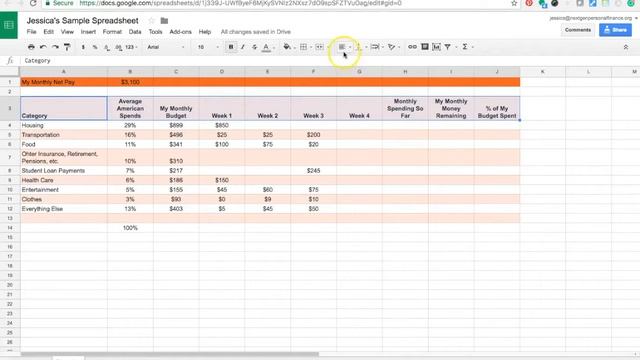Viewport: 640px width, 360px height.
Task: Open the Data menu
Action: tap(135, 32)
